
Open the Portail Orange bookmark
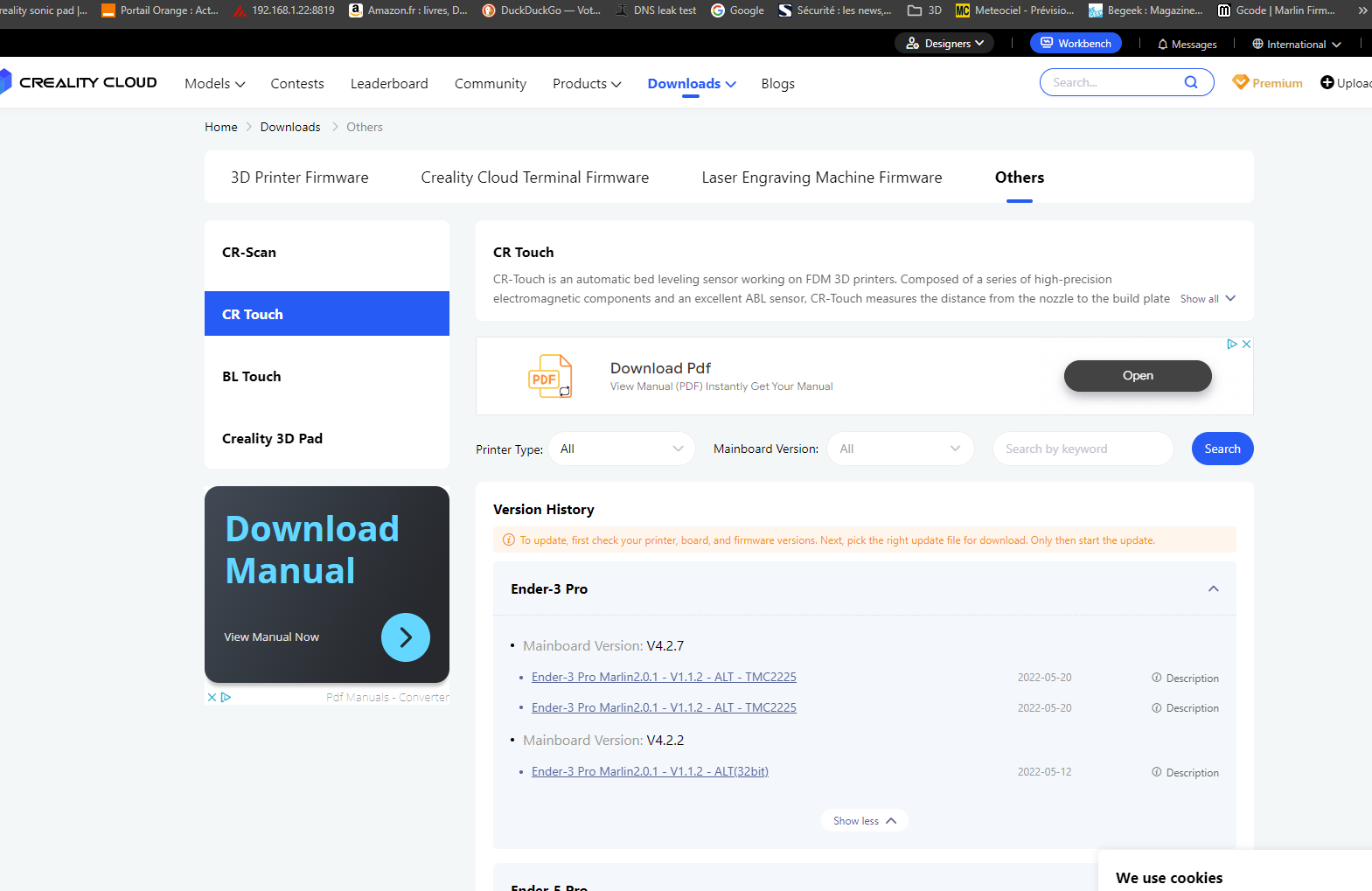click(160, 10)
